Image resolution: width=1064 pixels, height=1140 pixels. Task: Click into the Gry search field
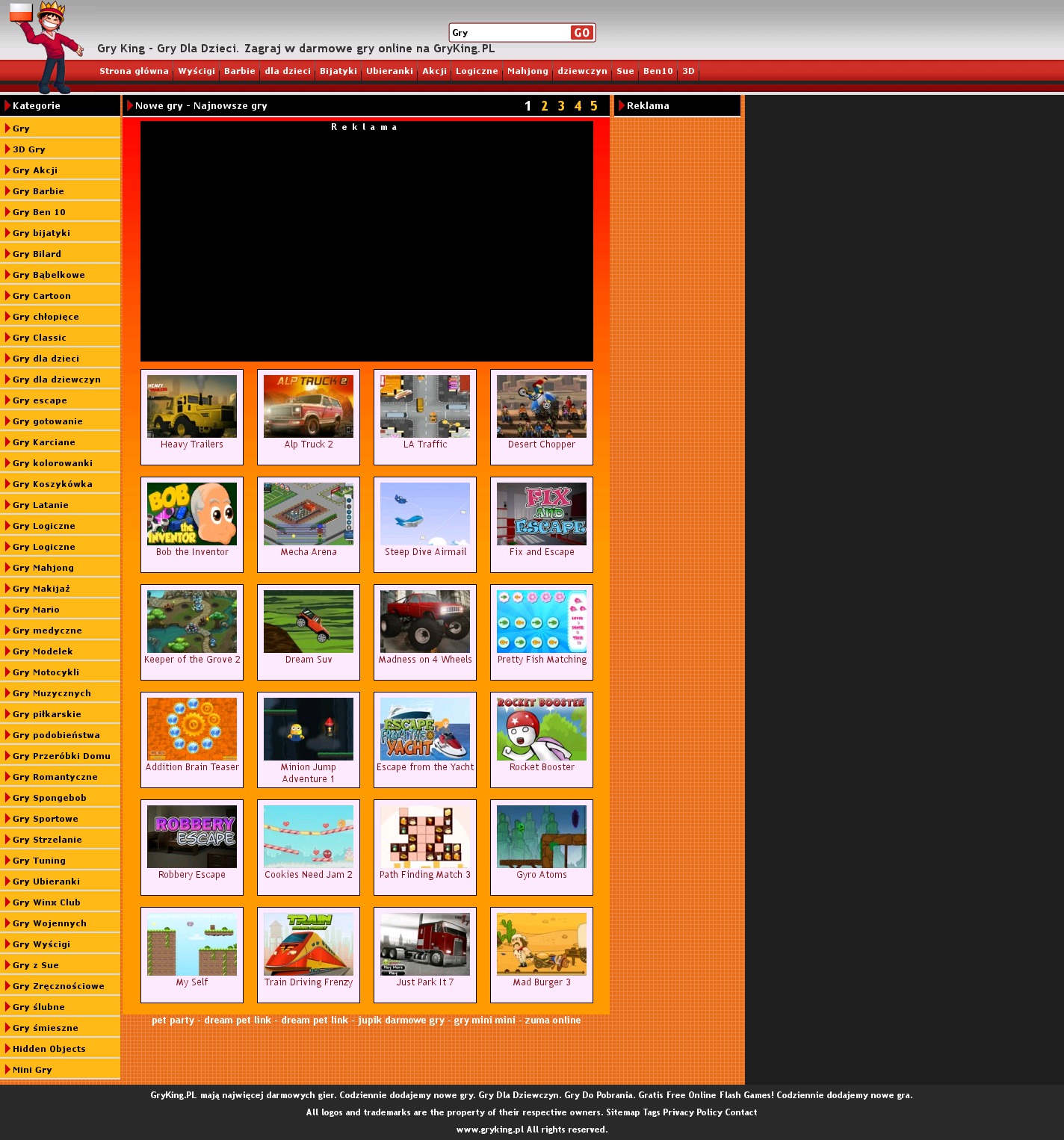(510, 33)
